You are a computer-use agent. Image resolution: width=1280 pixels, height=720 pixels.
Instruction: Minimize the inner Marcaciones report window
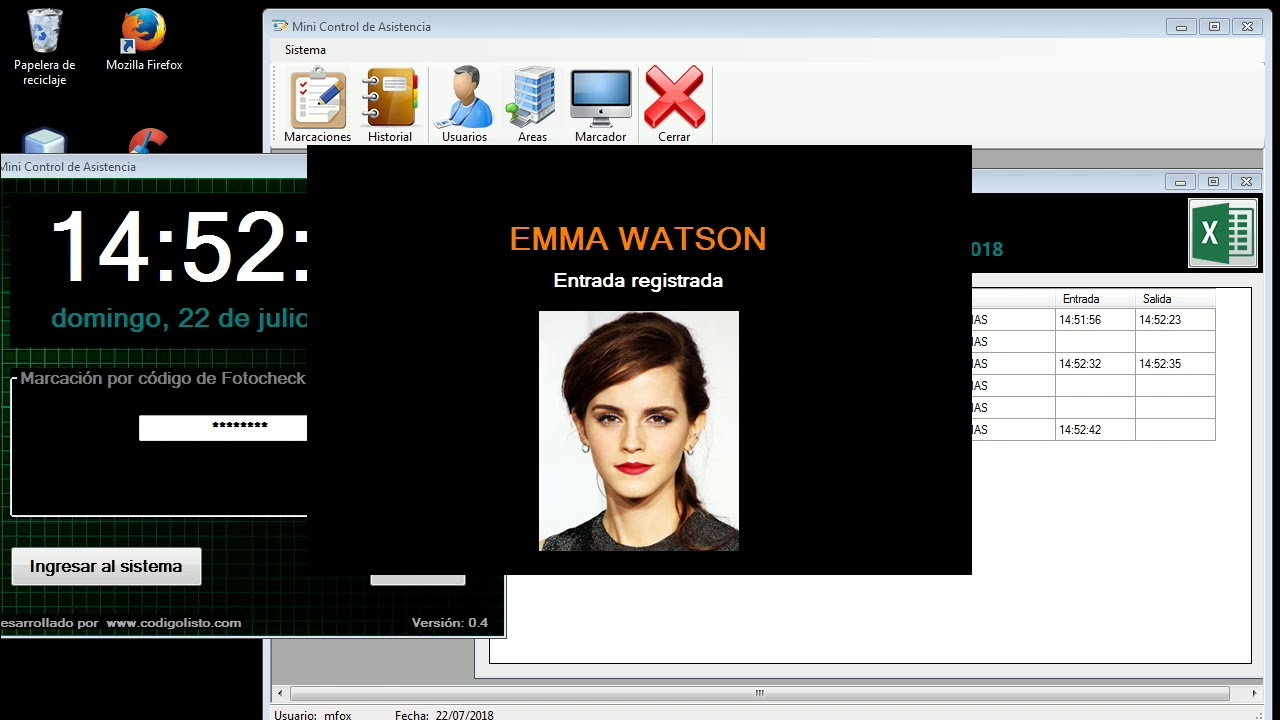[x=1181, y=182]
